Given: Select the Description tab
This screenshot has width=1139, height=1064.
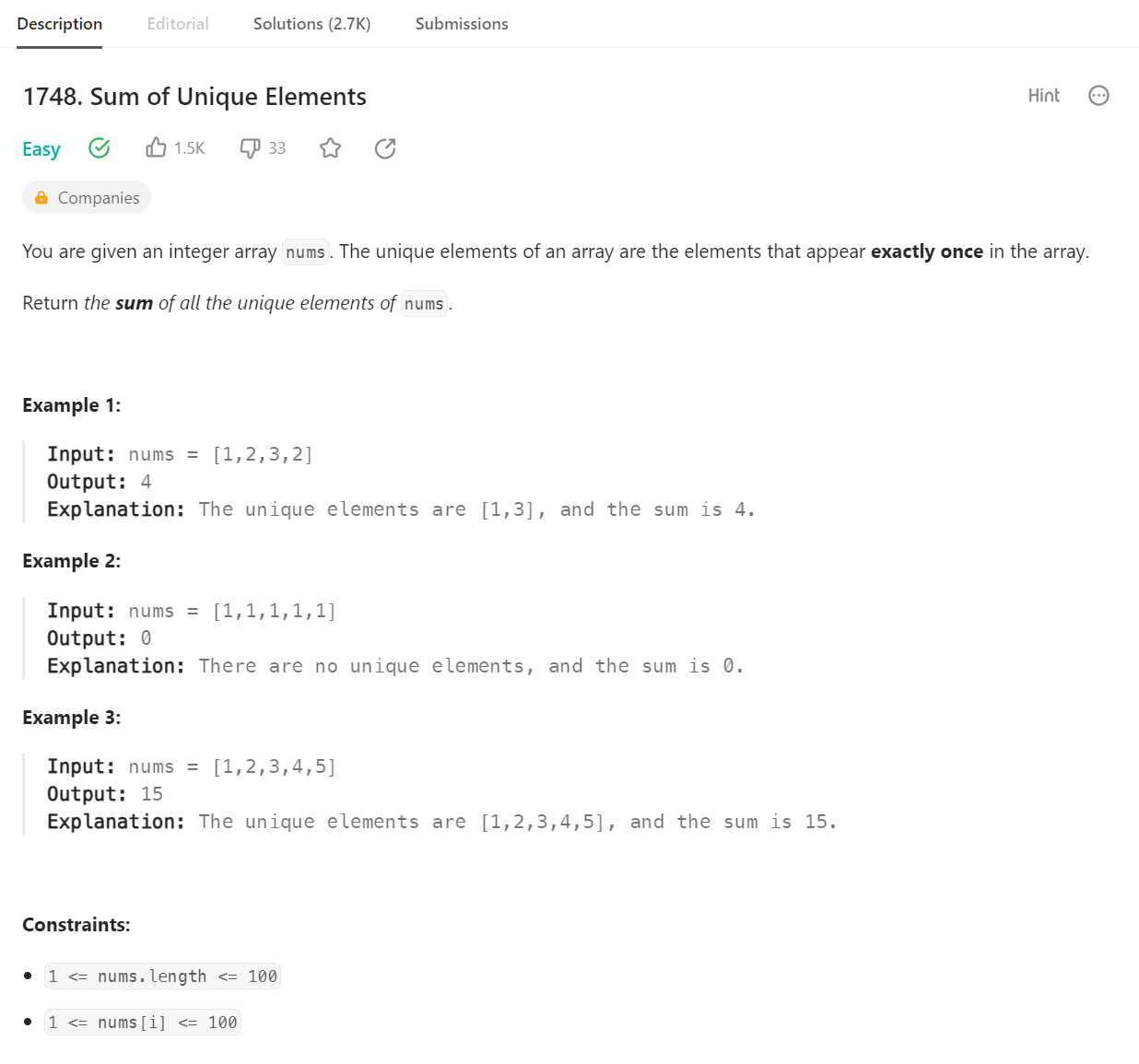Looking at the screenshot, I should pos(60,24).
